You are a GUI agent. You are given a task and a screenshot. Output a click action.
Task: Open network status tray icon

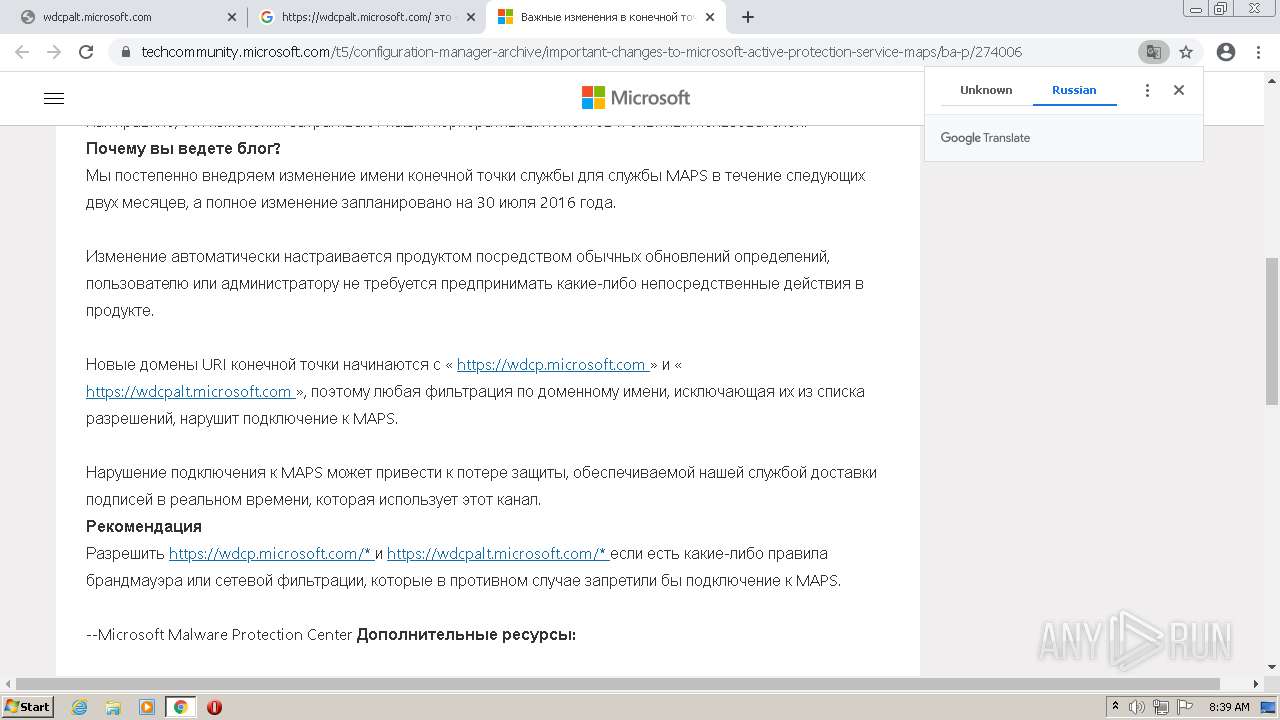[1161, 707]
